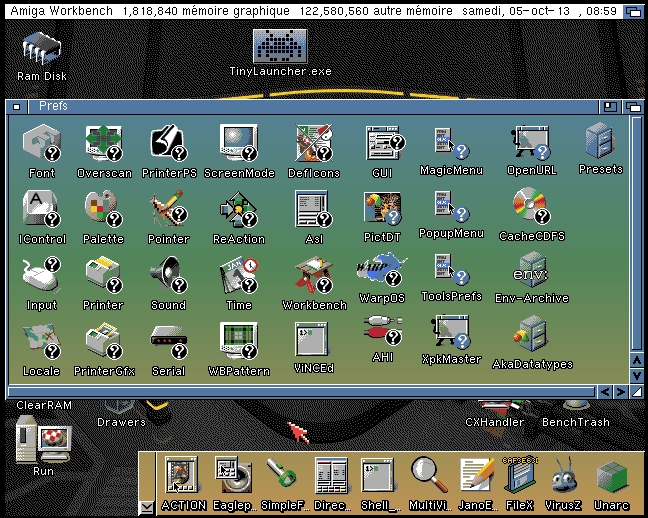Launch ACTION from the dock
Image resolution: width=648 pixels, height=518 pixels.
click(x=182, y=475)
